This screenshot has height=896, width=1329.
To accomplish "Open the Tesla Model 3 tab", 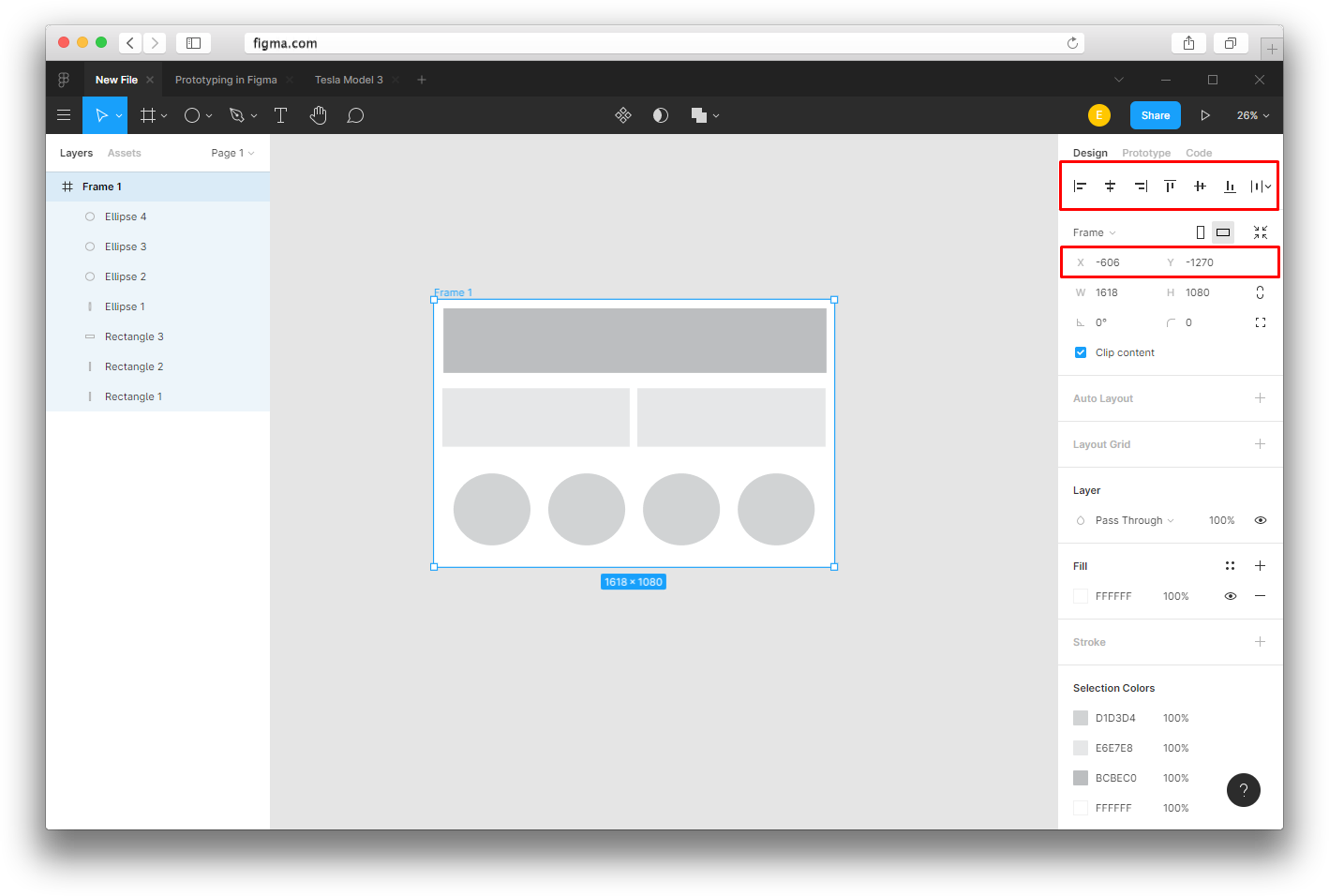I will click(349, 80).
